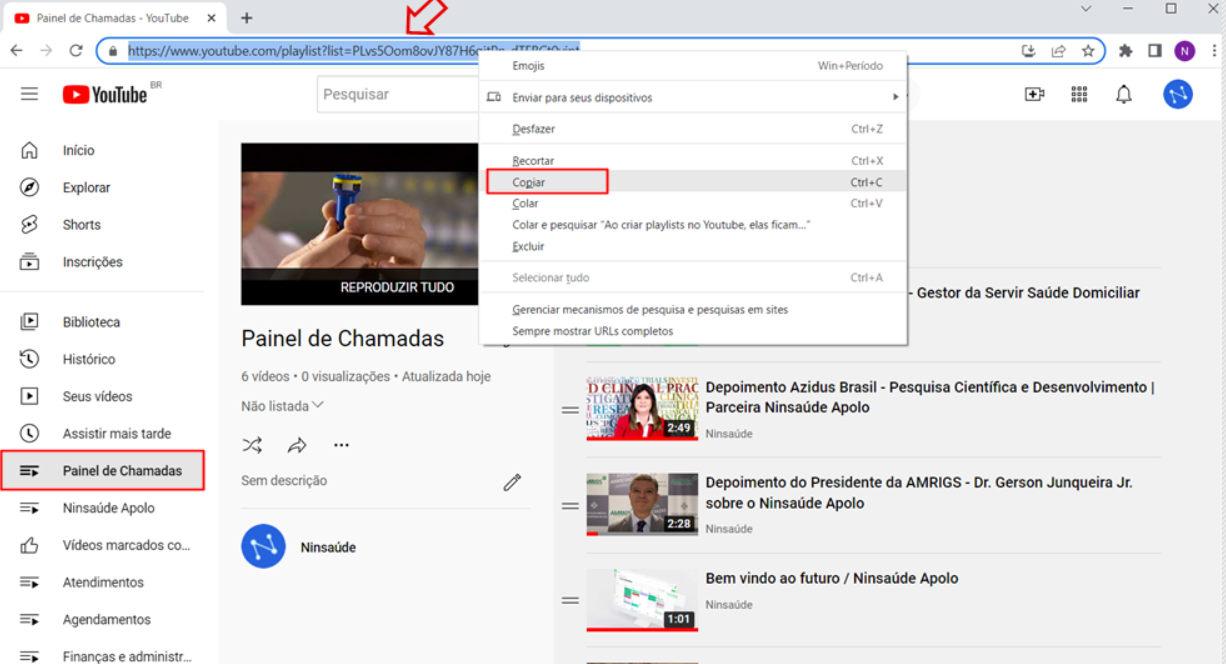Click reorder handle for Bem vindo ao futuro
Image resolution: width=1226 pixels, height=664 pixels.
coord(570,600)
